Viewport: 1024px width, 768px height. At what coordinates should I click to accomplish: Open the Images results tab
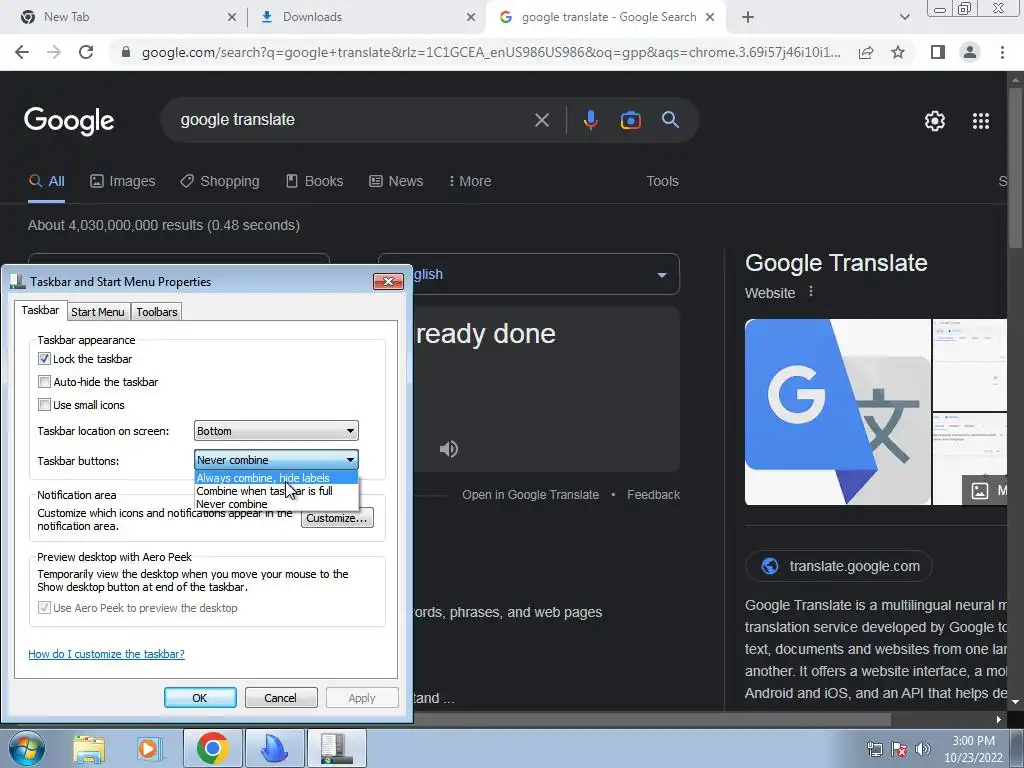123,181
